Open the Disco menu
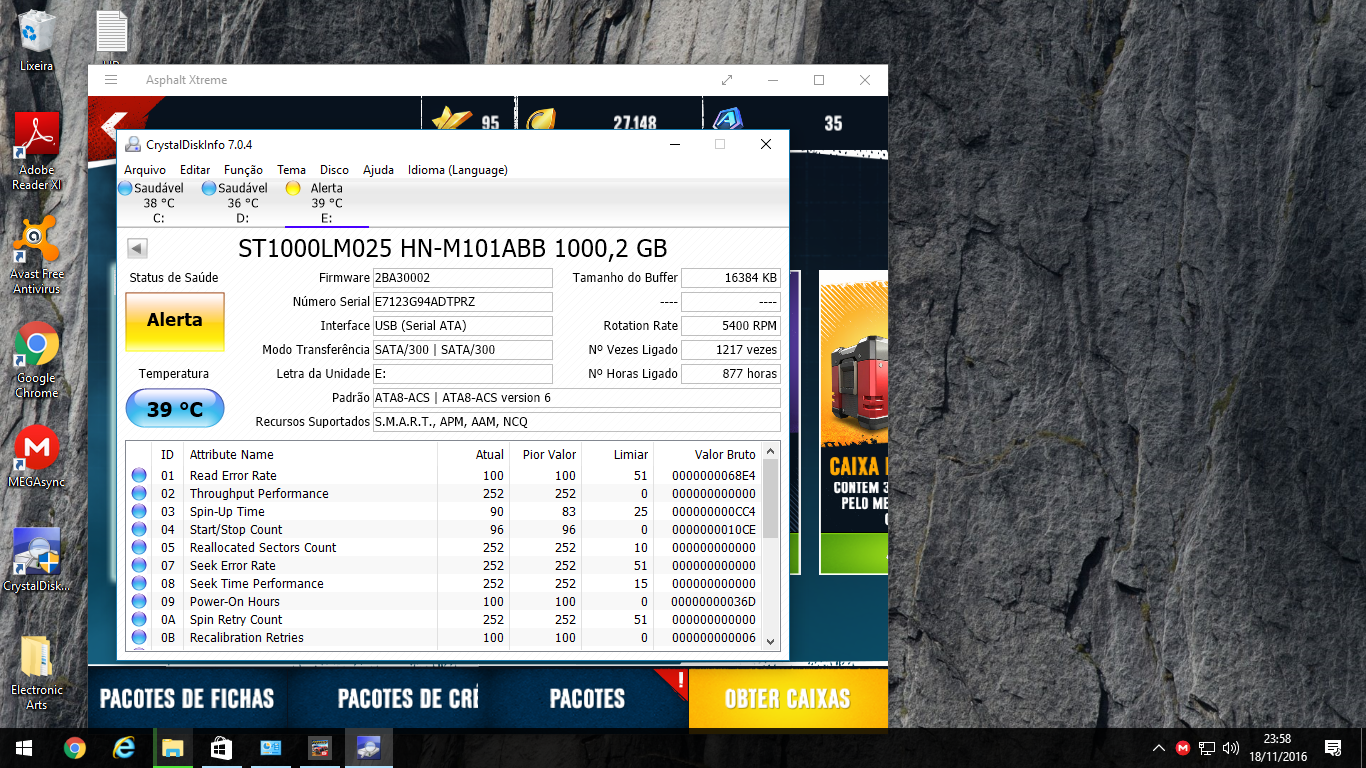Screen dimensions: 1366x768 [x=335, y=170]
